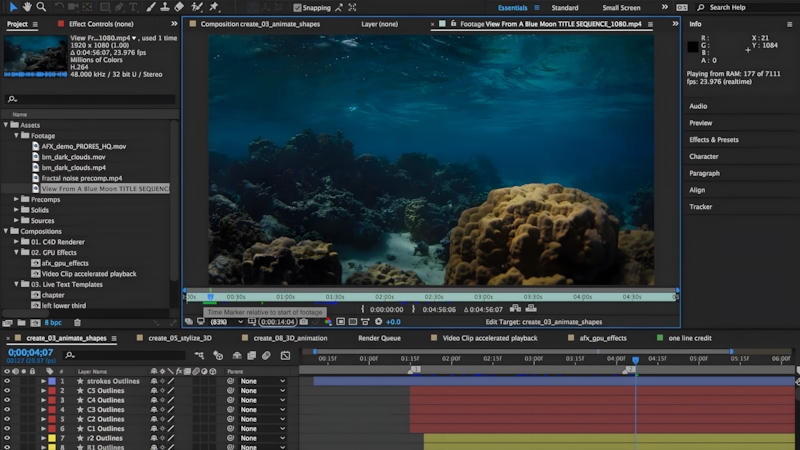Click the Overlay Edit icon
This screenshot has height=450, width=800.
pyautogui.click(x=531, y=308)
